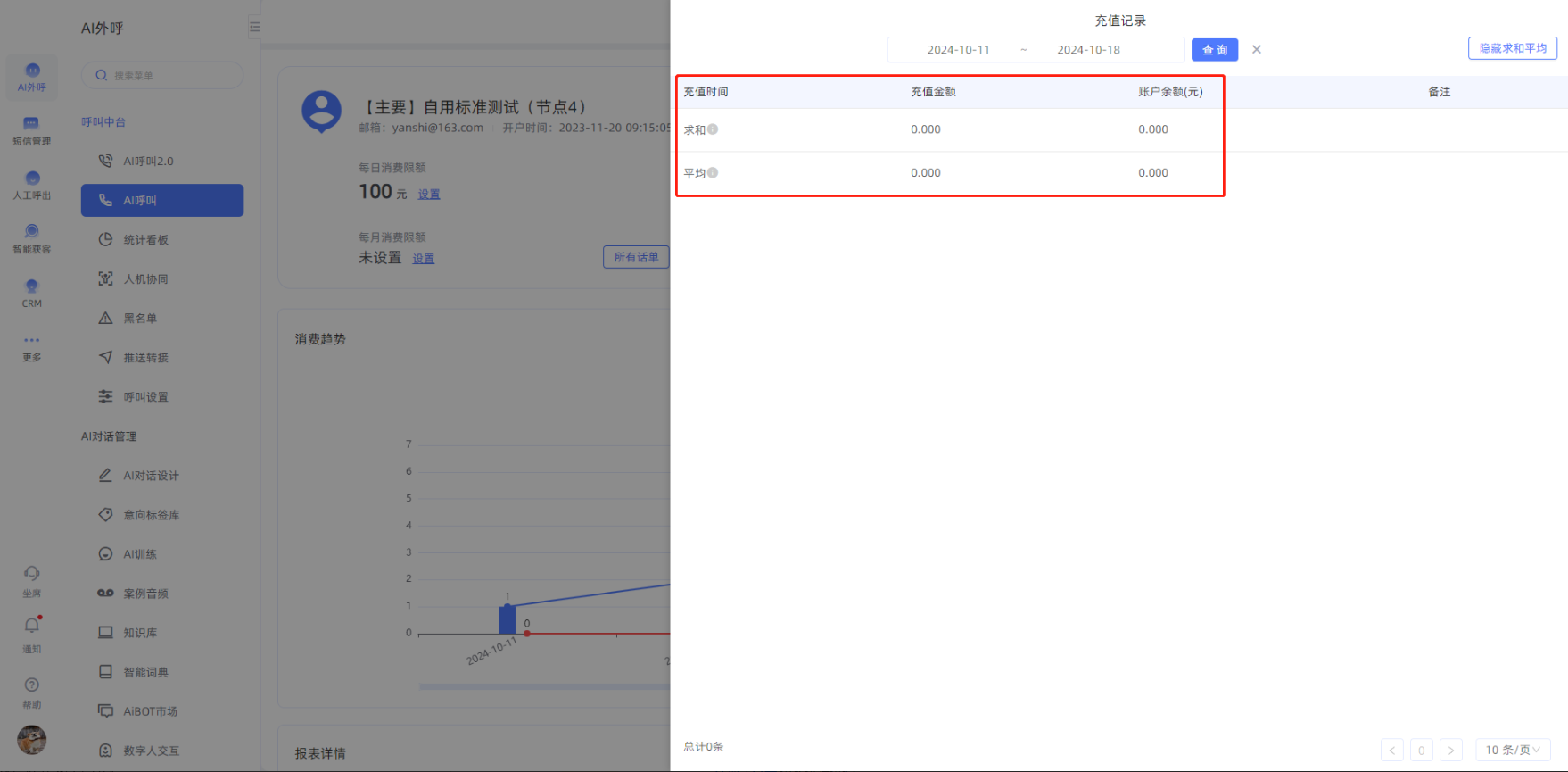Expand the 更多 modules menu
The width and height of the screenshot is (1568, 772).
tap(32, 341)
